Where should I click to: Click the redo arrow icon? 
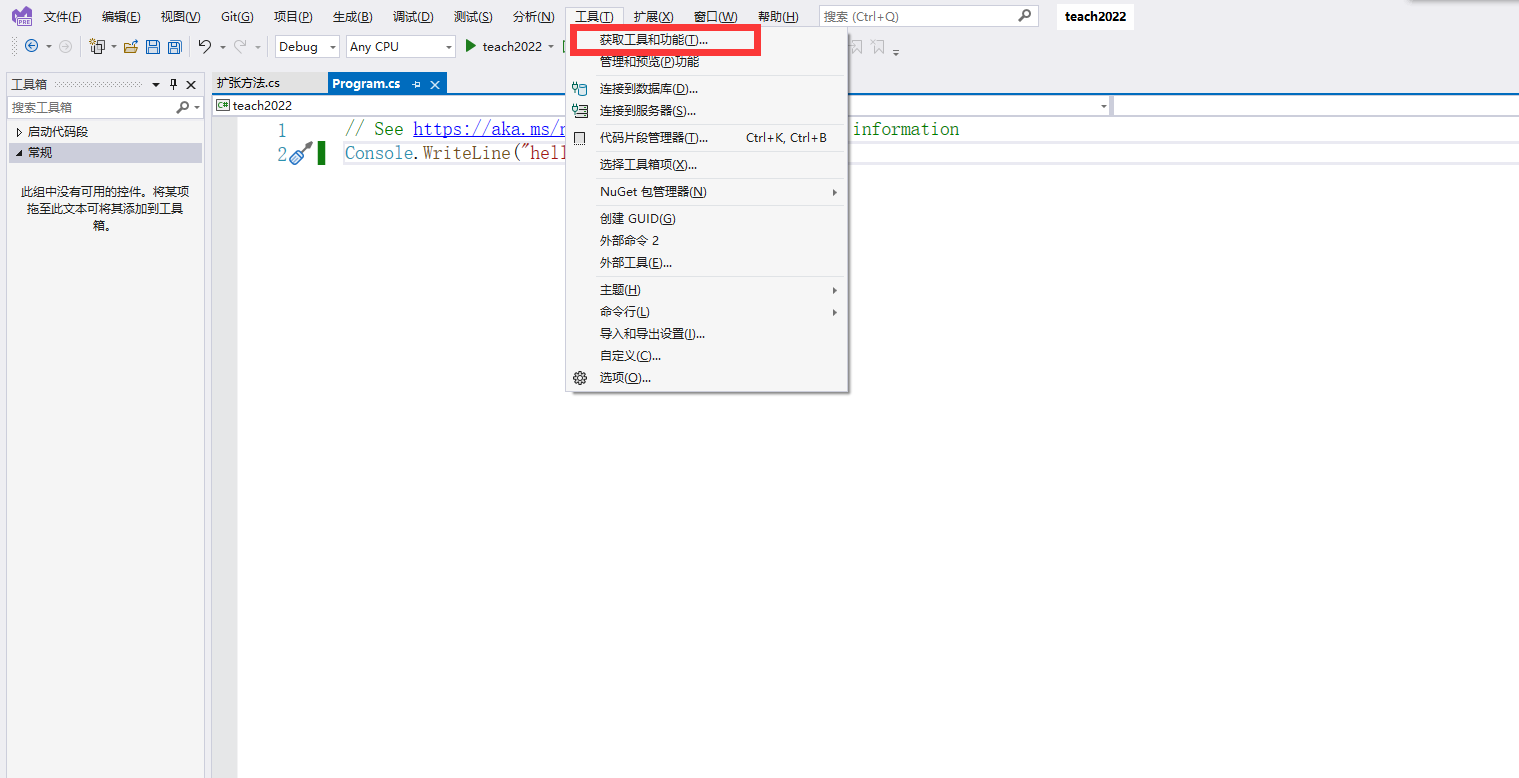click(x=240, y=46)
